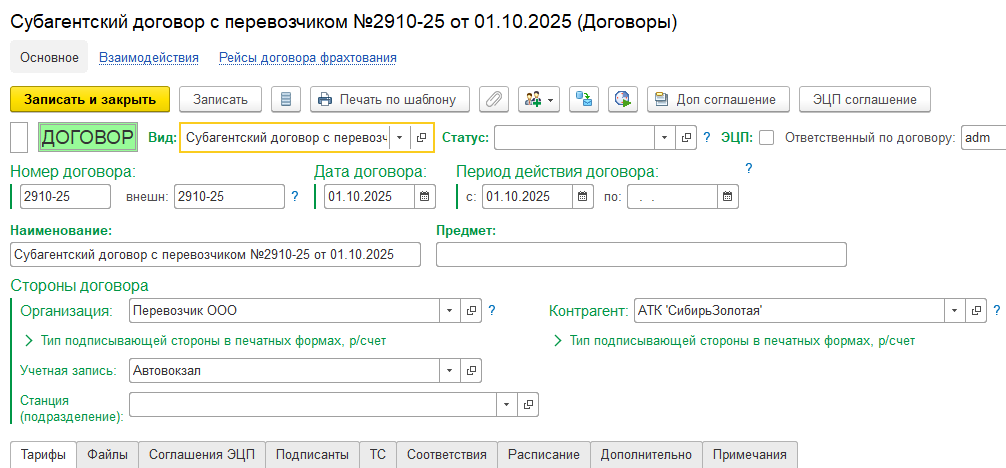Open calendar for period end date
The height and width of the screenshot is (468, 1006).
tap(728, 196)
